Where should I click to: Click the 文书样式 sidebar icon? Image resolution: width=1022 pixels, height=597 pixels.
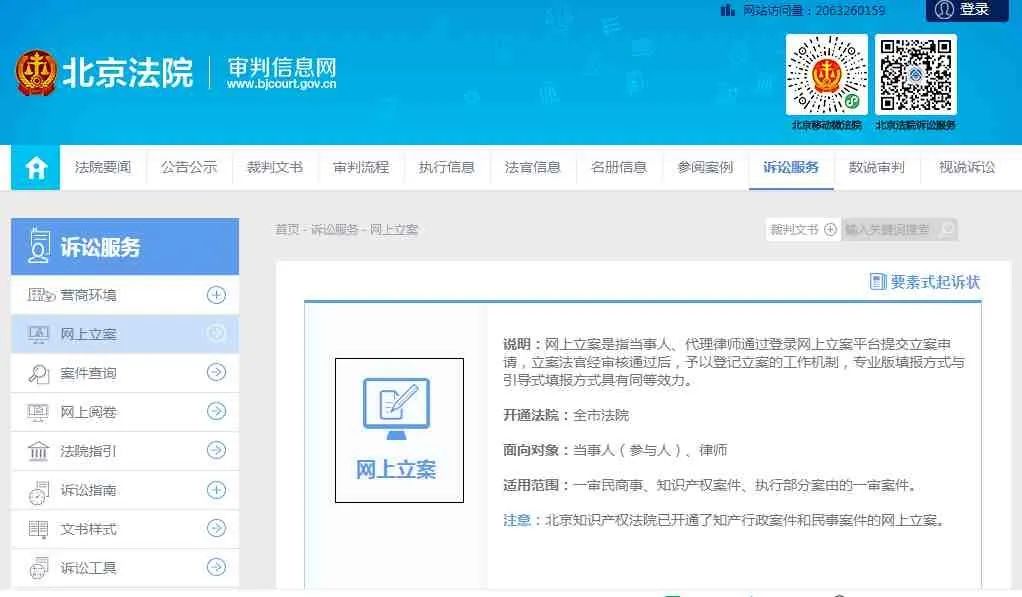(x=38, y=529)
